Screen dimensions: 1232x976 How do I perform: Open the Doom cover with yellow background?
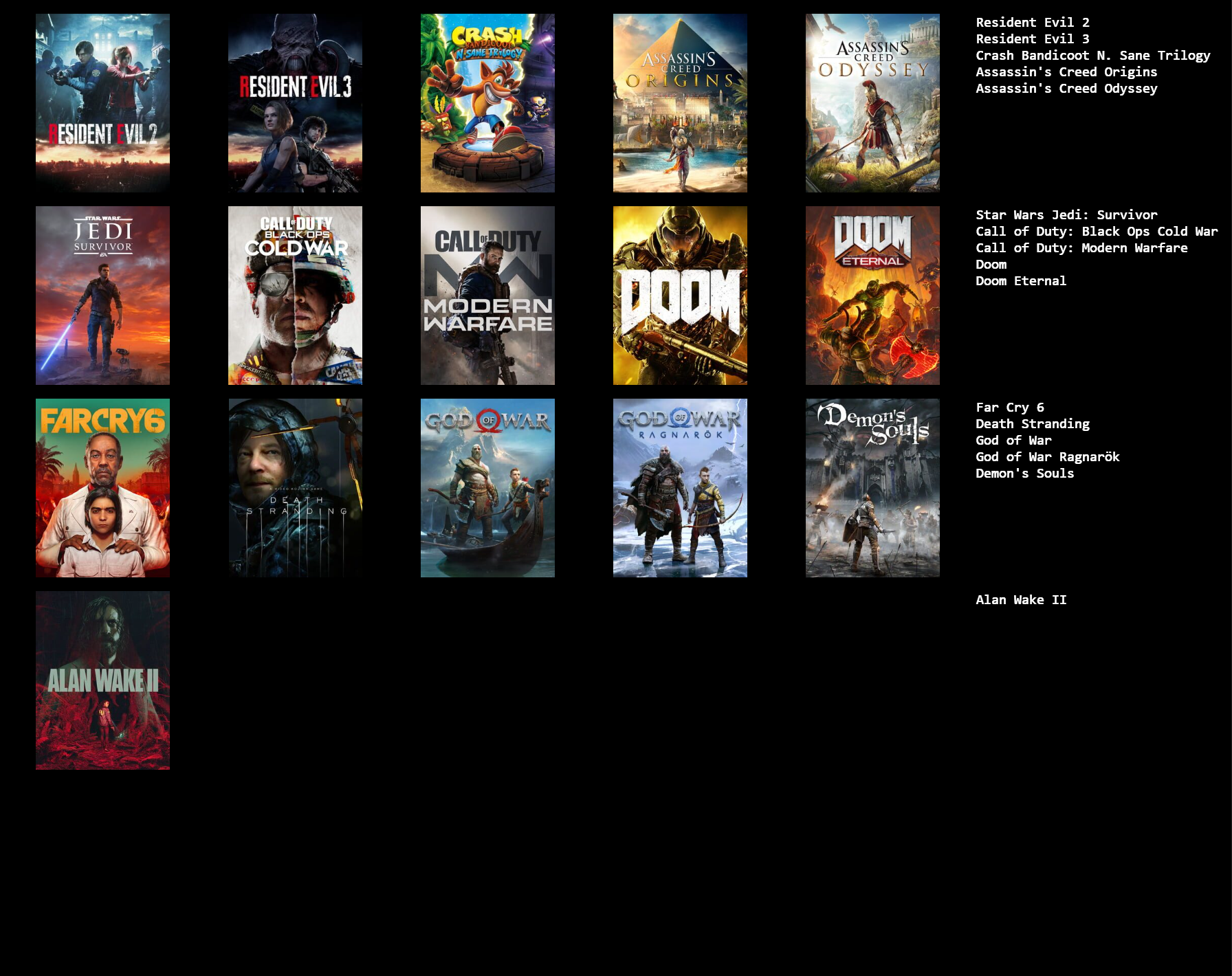[680, 296]
